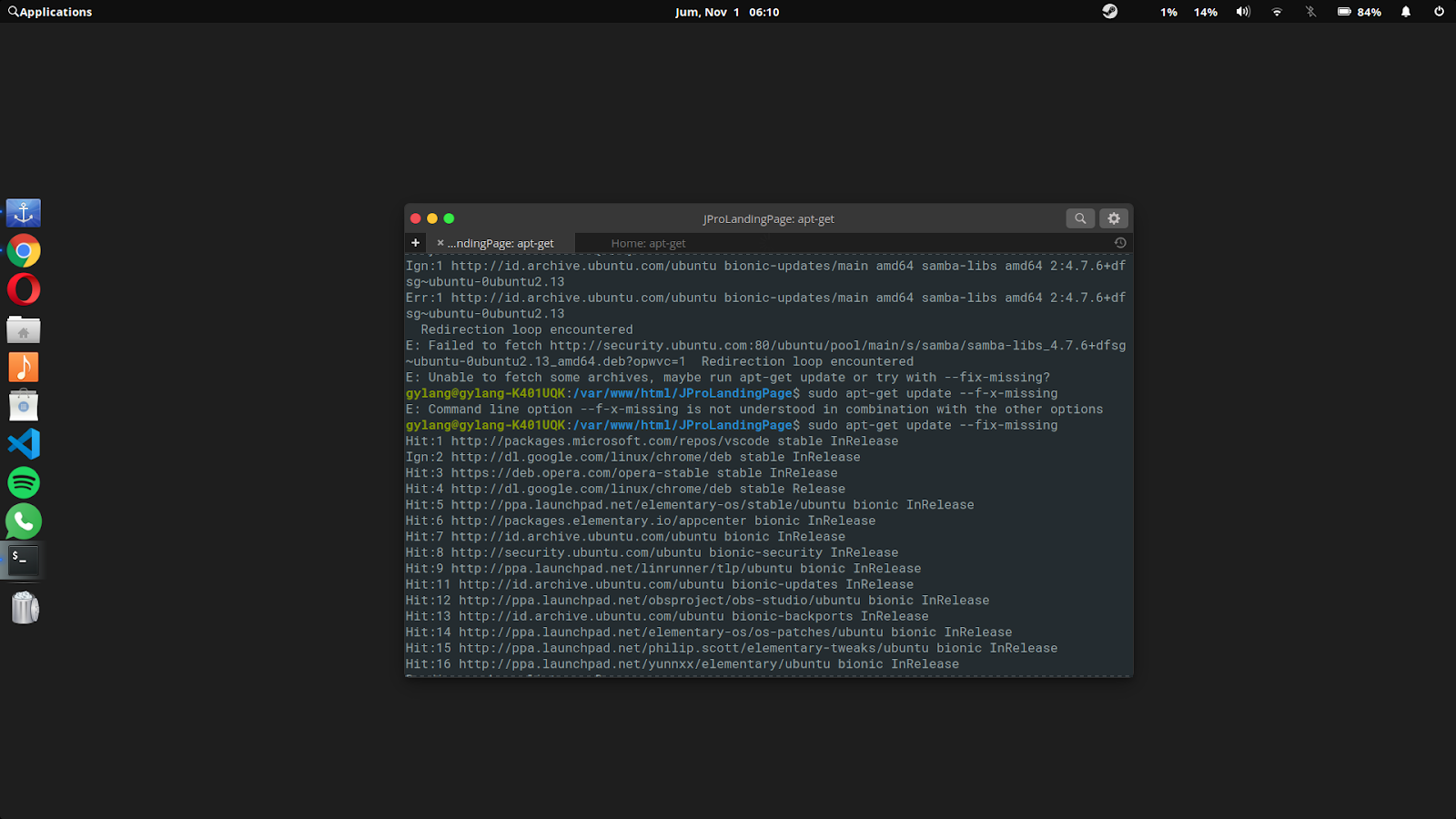Add a new terminal tab with plus
Screen dimensions: 1456x819
416,243
